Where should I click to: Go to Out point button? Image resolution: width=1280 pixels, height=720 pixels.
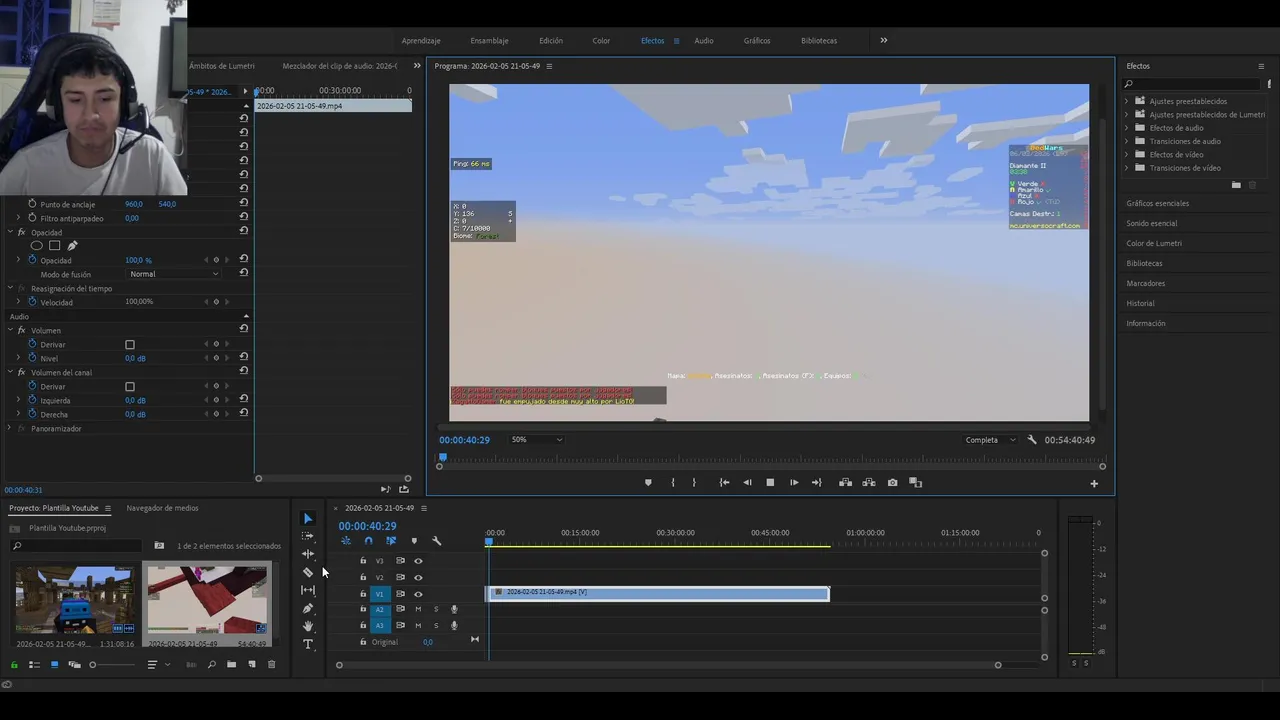[x=817, y=483]
